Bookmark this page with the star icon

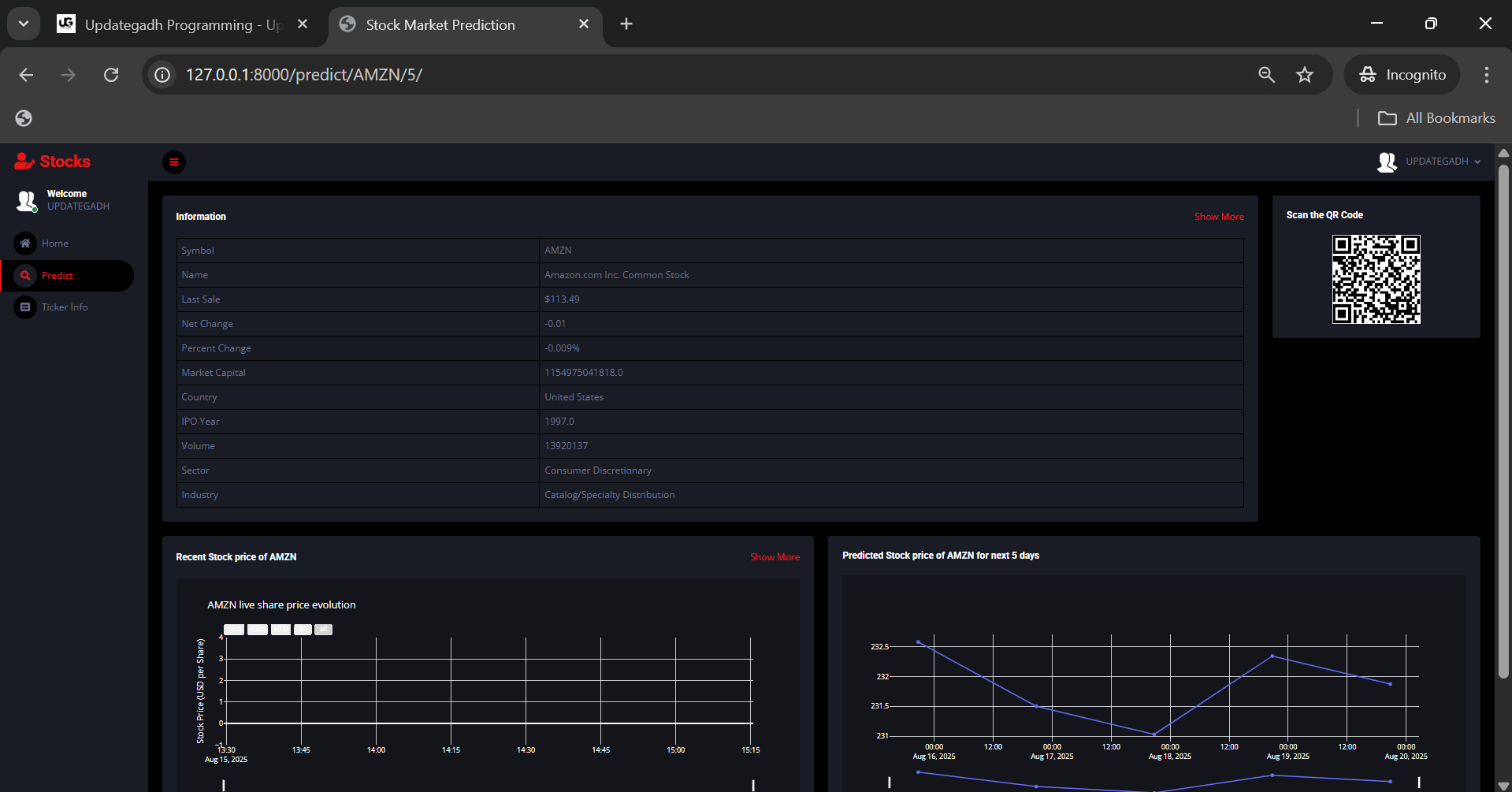tap(1305, 75)
